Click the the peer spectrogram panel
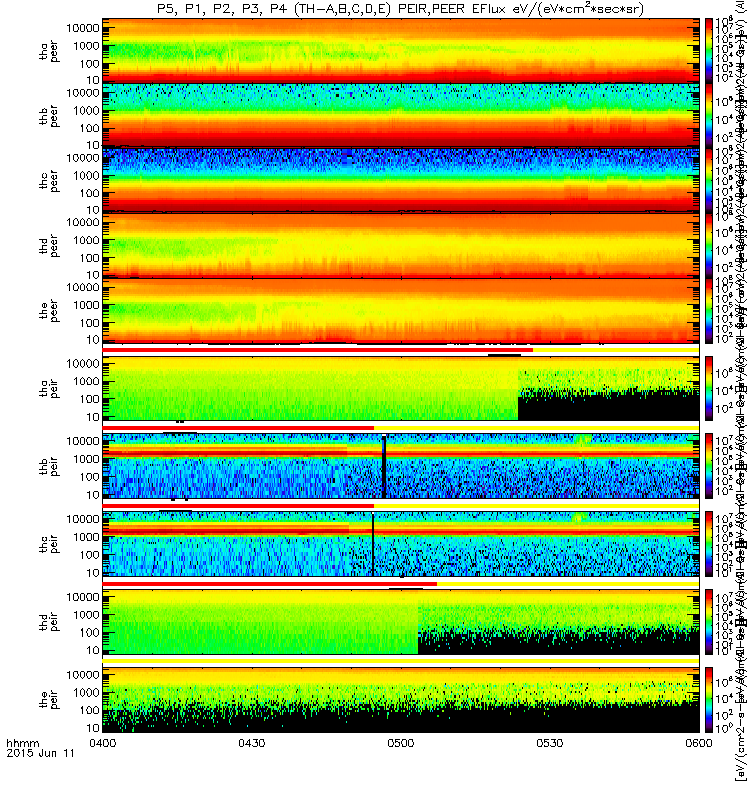 point(401,310)
